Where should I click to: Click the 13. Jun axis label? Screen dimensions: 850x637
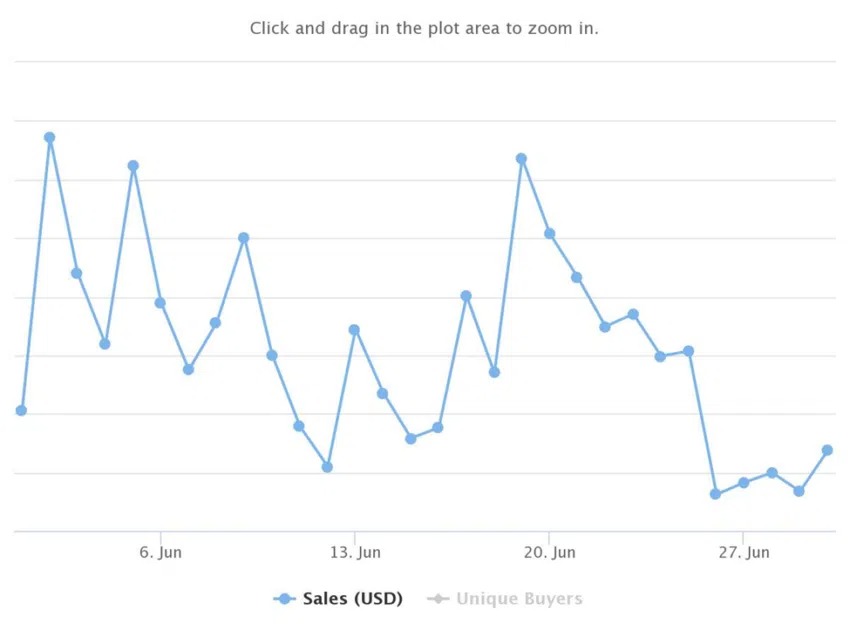[355, 552]
